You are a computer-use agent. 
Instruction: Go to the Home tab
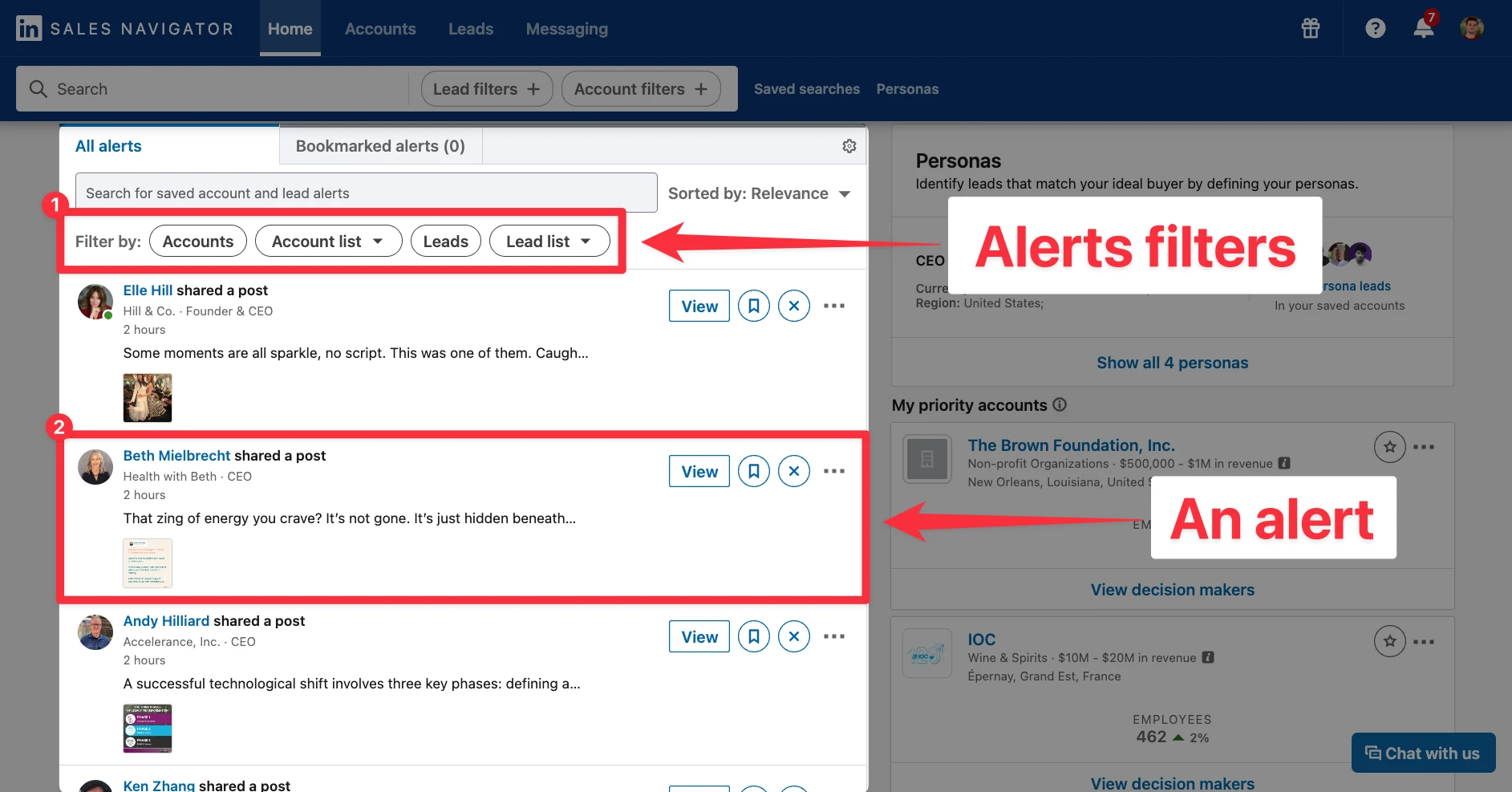290,29
